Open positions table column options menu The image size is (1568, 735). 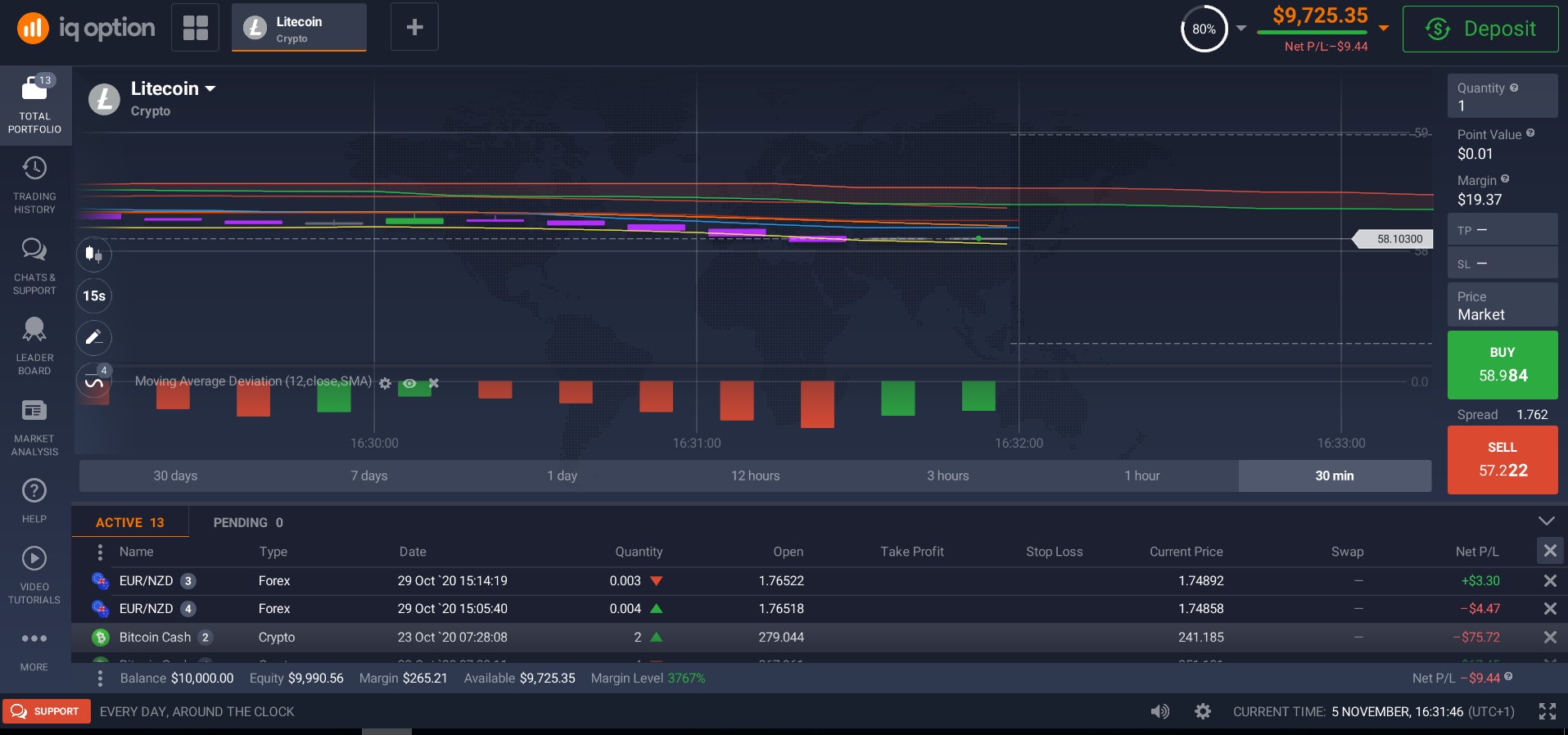point(100,552)
